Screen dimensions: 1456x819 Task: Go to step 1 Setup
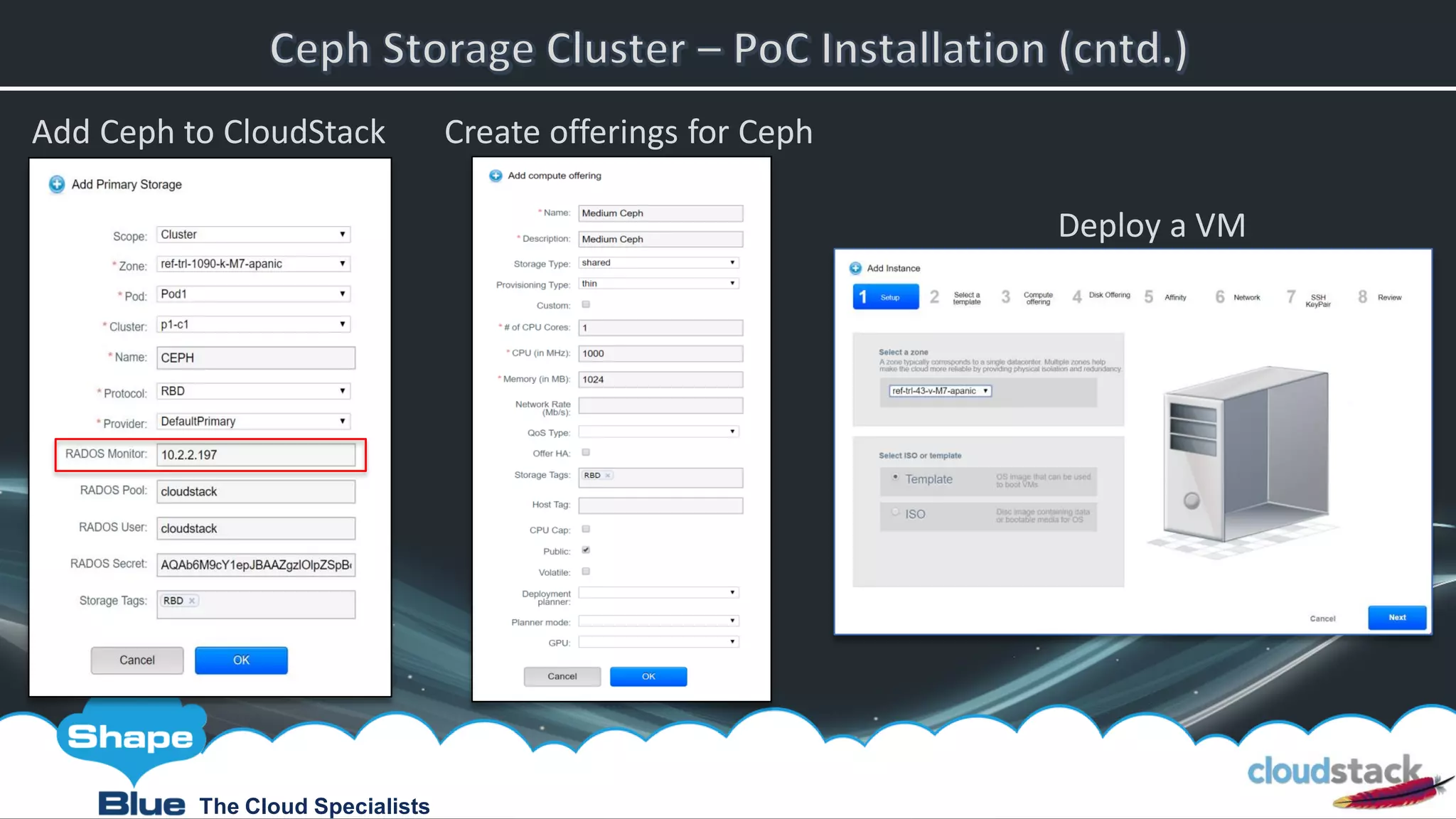(885, 296)
